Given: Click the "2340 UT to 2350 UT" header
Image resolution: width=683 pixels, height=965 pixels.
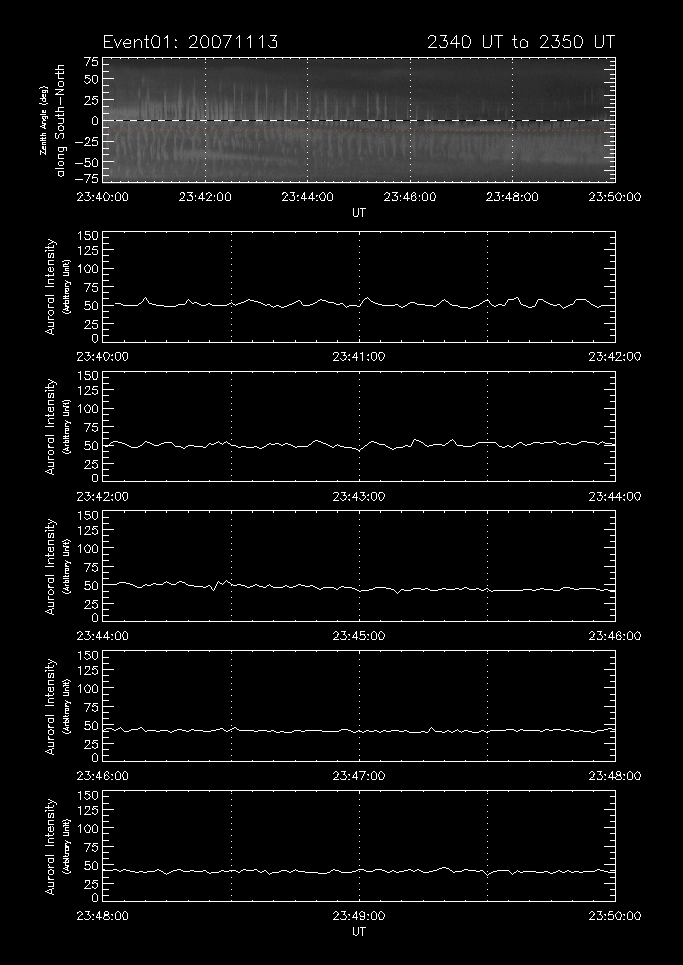Looking at the screenshot, I should coord(521,42).
